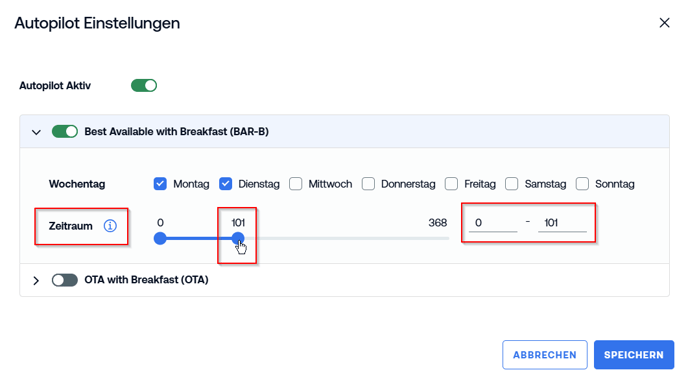Uncheck the Montag checkbox
Viewport: 688px width, 381px height.
(x=160, y=183)
